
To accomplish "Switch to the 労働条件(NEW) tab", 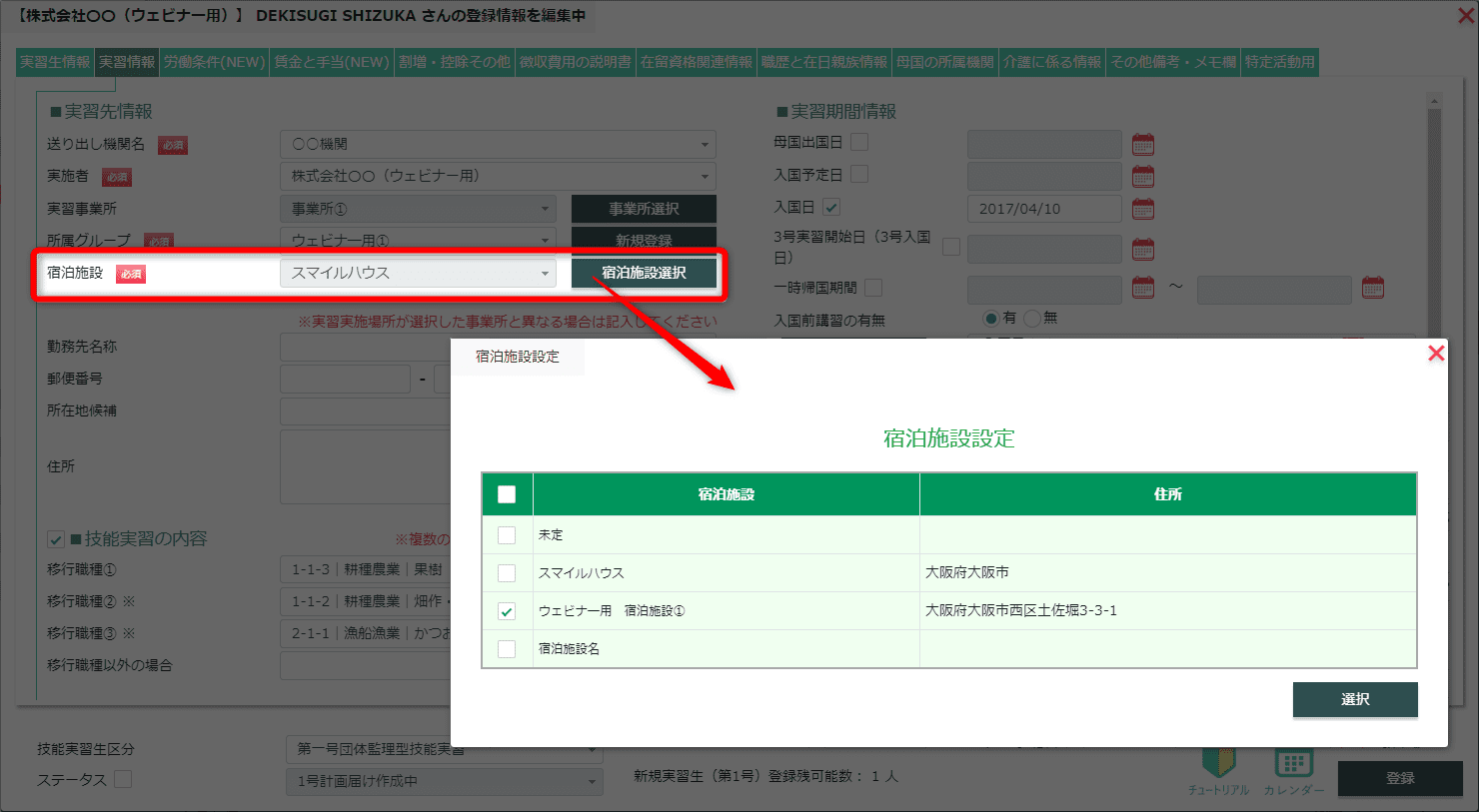I will 214,62.
